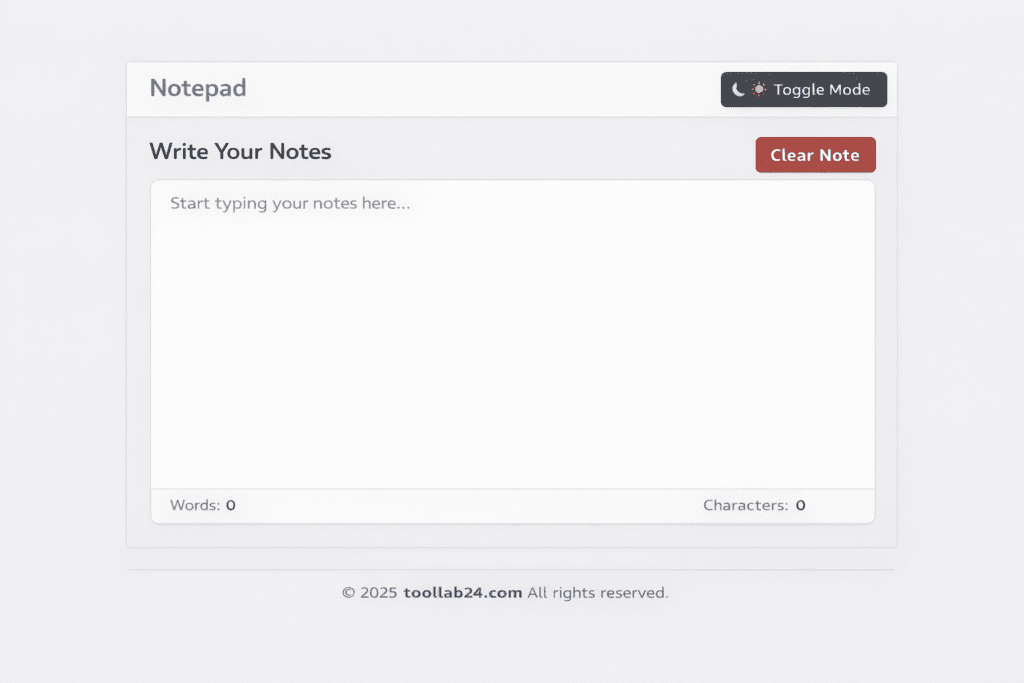The height and width of the screenshot is (683, 1024).
Task: Select the character count zero value
Action: pyautogui.click(x=800, y=505)
